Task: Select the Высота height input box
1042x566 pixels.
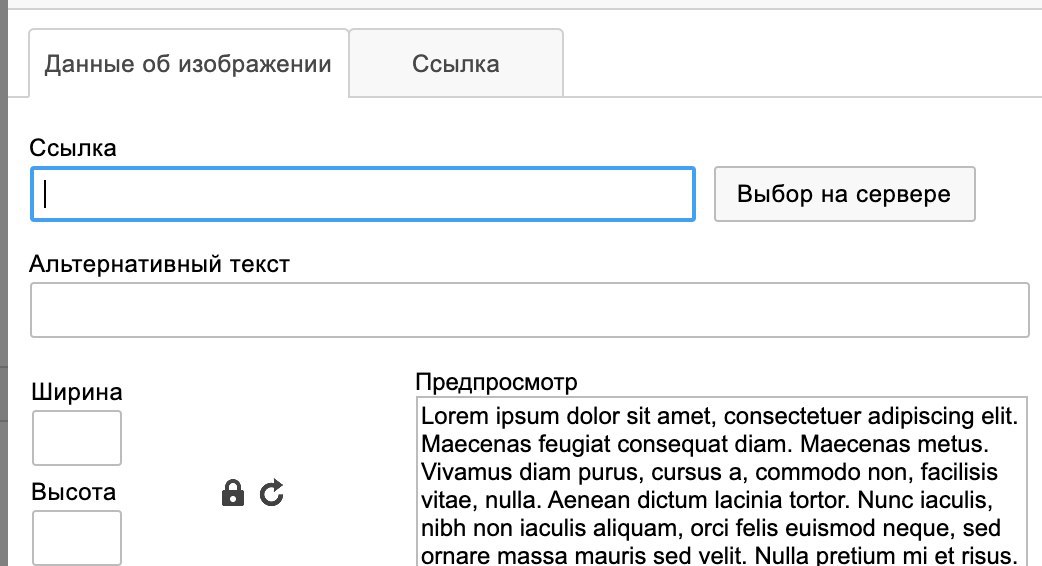Action: coord(77,538)
